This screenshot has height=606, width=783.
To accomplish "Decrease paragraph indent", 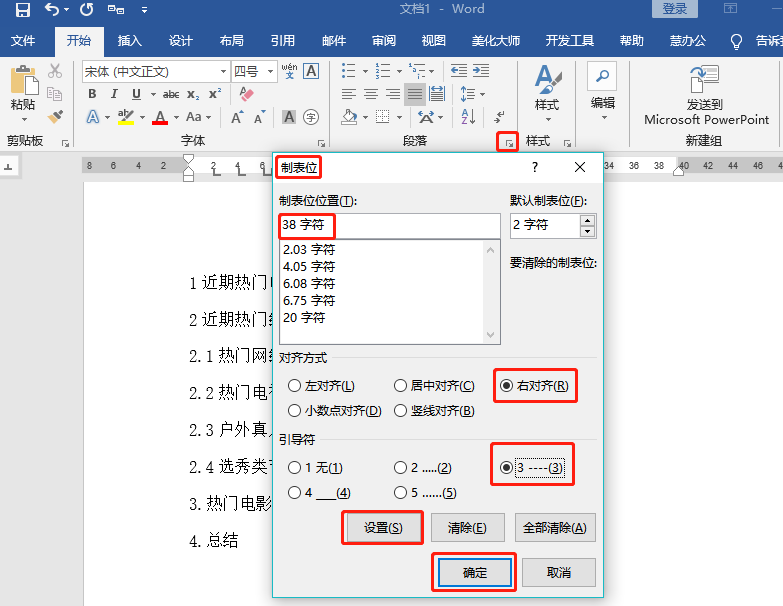I will point(459,71).
